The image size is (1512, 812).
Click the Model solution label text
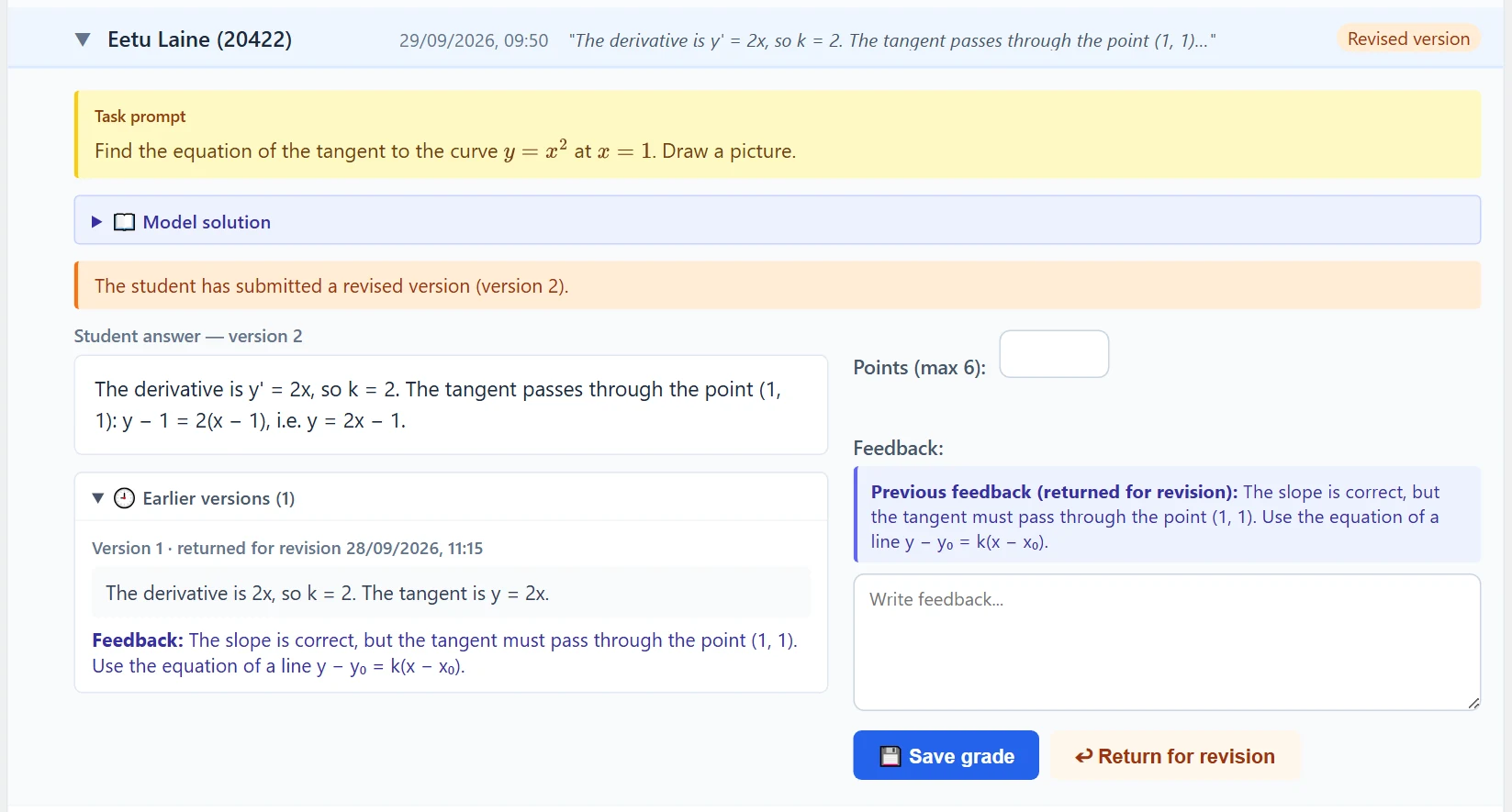(x=207, y=222)
